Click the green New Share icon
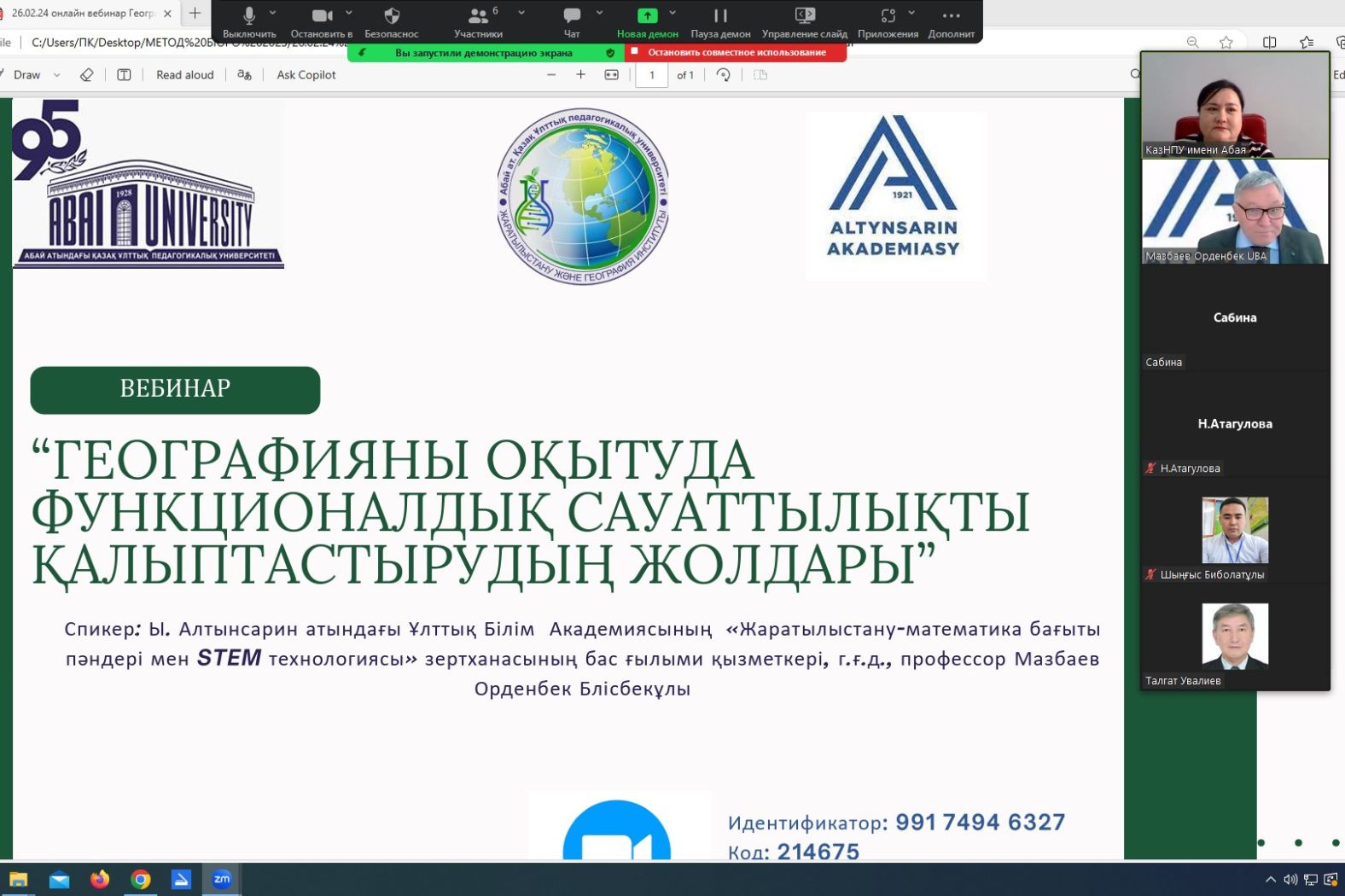 coord(647,17)
